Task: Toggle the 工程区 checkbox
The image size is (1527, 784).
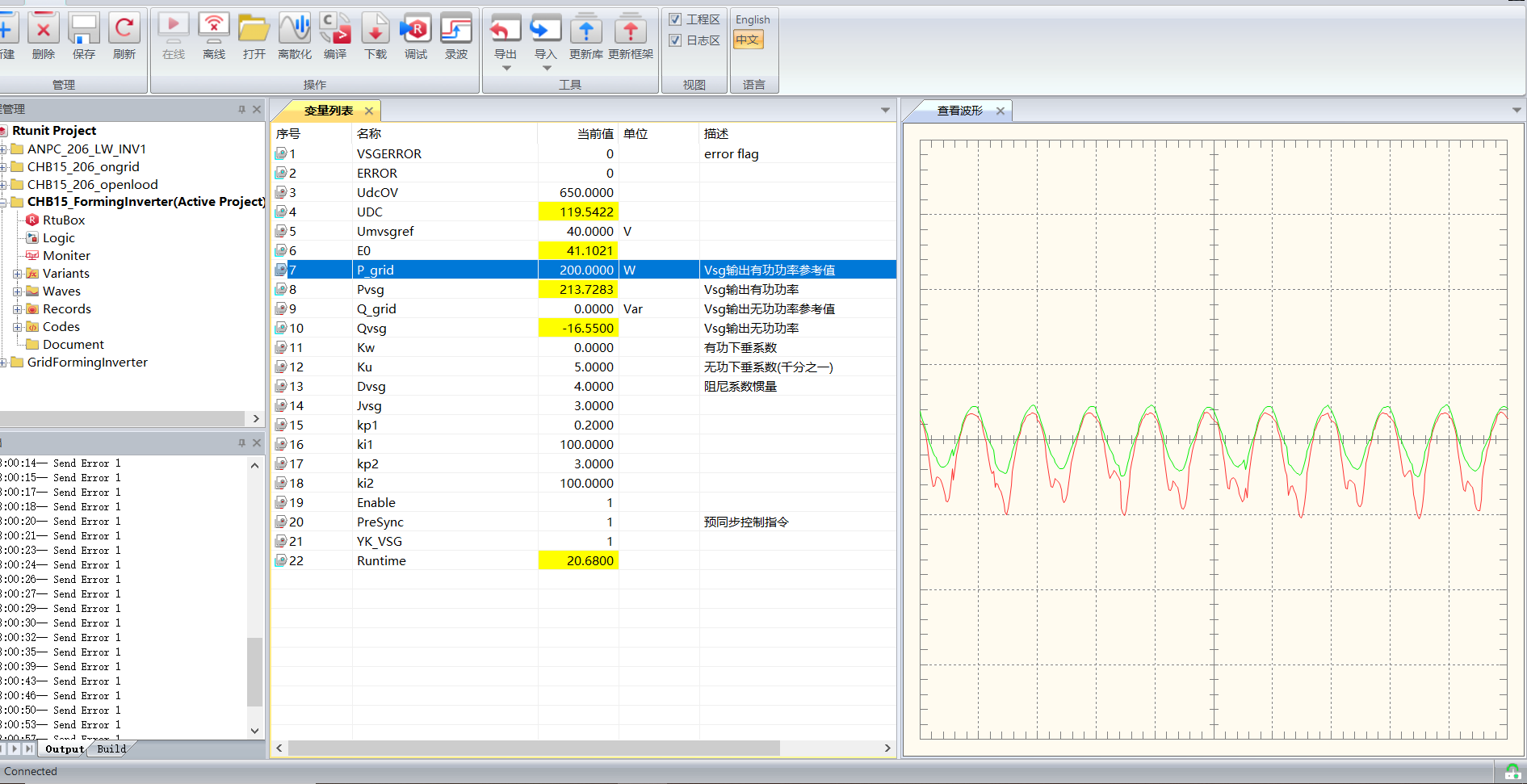Action: (675, 19)
